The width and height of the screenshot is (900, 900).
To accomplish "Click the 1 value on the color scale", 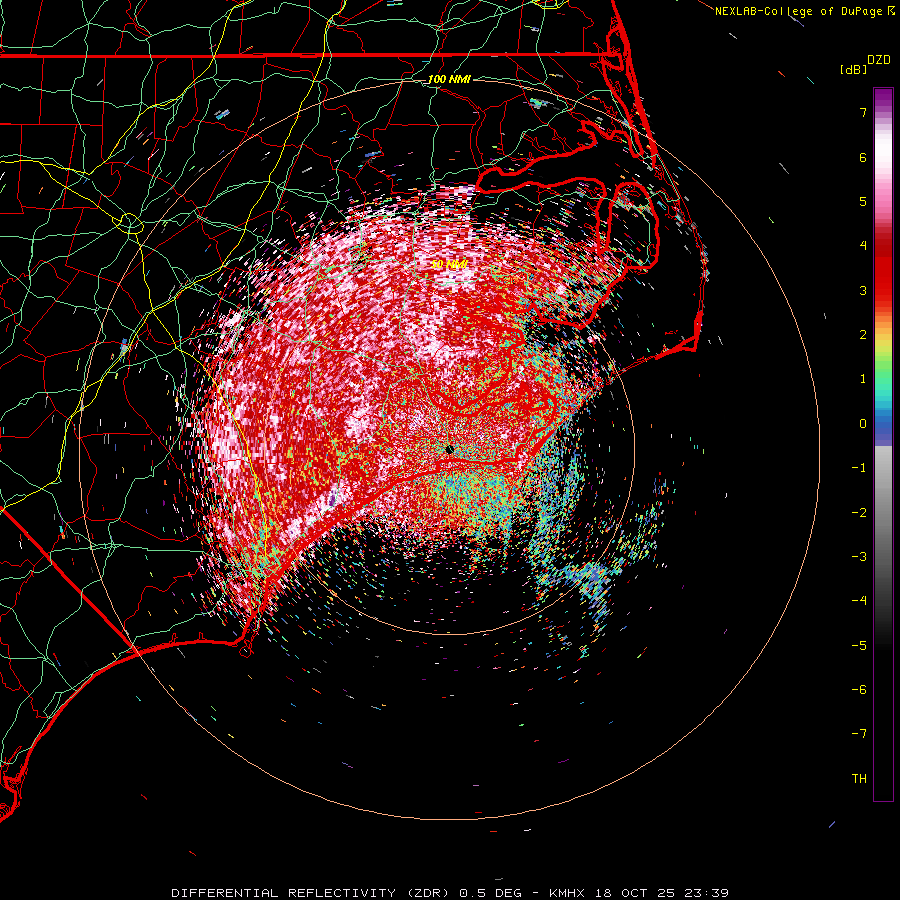I will click(863, 379).
